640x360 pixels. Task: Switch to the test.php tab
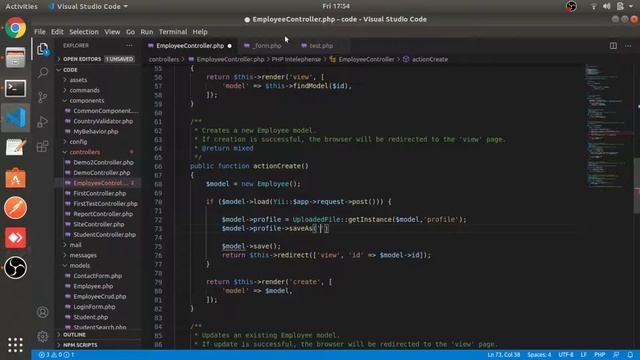click(321, 46)
